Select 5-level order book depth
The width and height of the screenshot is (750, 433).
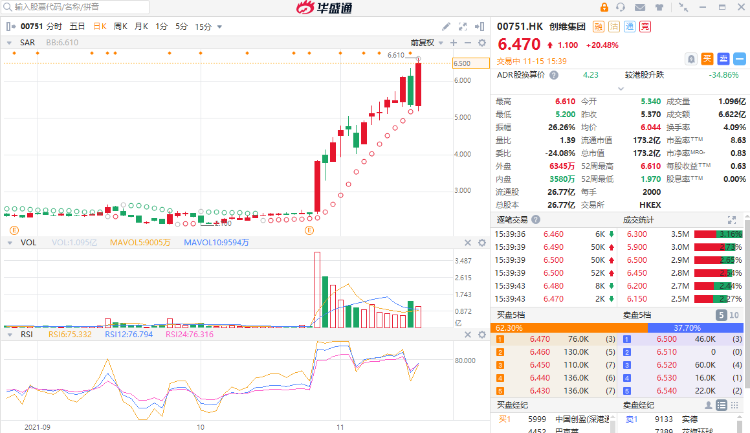[x=721, y=315]
